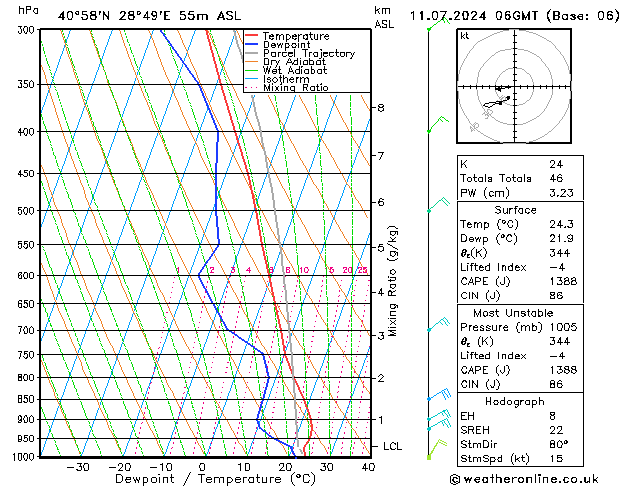Image resolution: width=629 pixels, height=486 pixels.
Task: Click the LCL marker label
Action: (392, 446)
